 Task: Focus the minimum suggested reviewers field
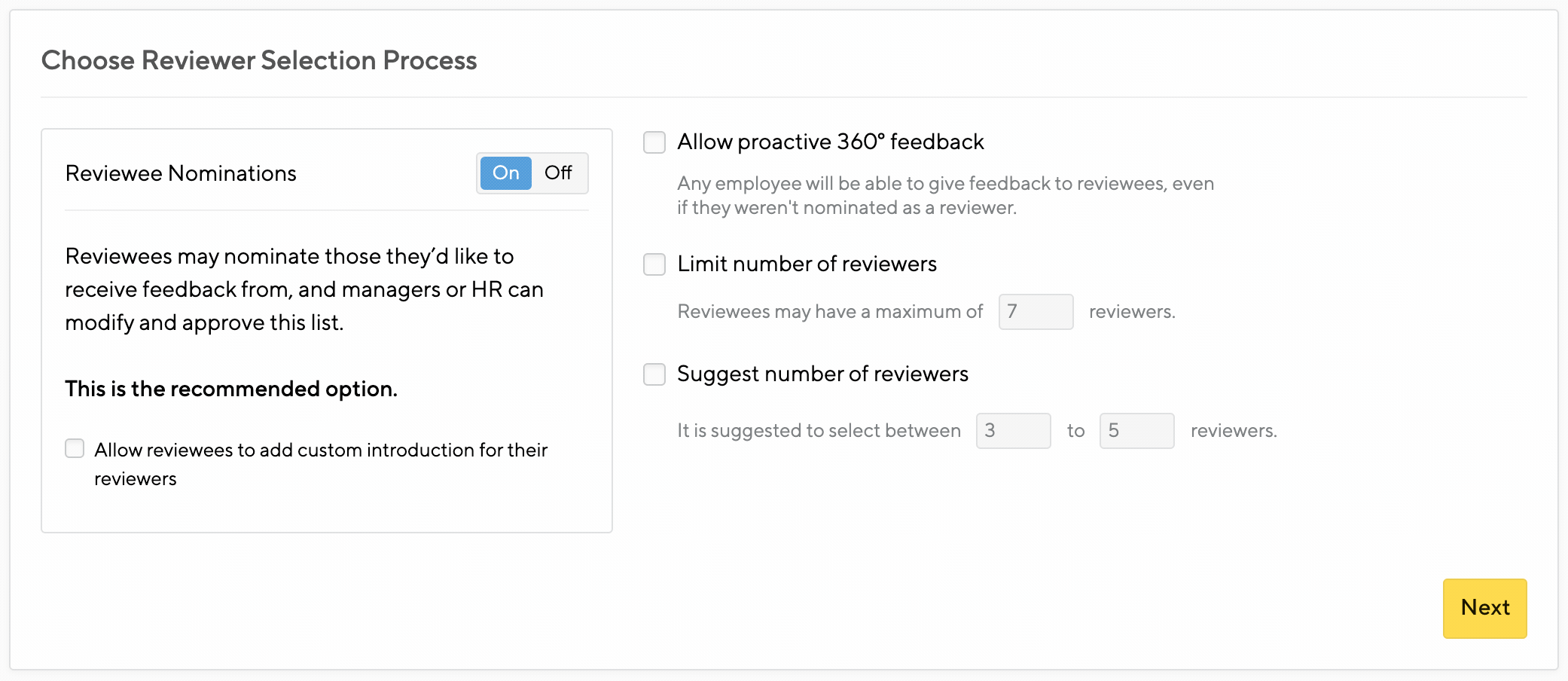1013,431
